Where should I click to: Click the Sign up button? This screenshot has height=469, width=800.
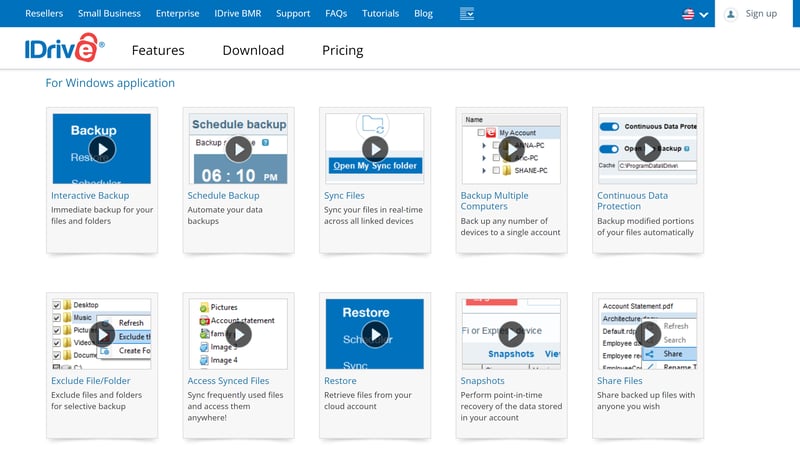pyautogui.click(x=761, y=14)
